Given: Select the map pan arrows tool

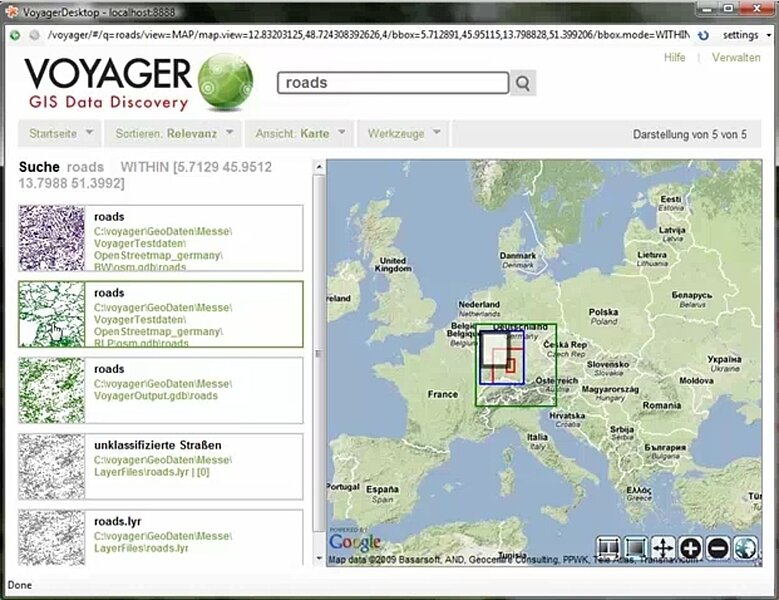Looking at the screenshot, I should pos(663,548).
